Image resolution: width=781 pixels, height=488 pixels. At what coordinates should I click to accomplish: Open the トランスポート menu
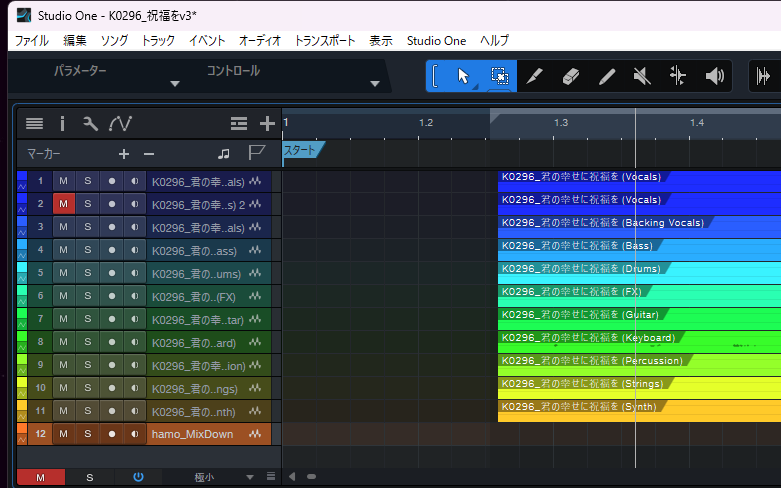click(324, 41)
